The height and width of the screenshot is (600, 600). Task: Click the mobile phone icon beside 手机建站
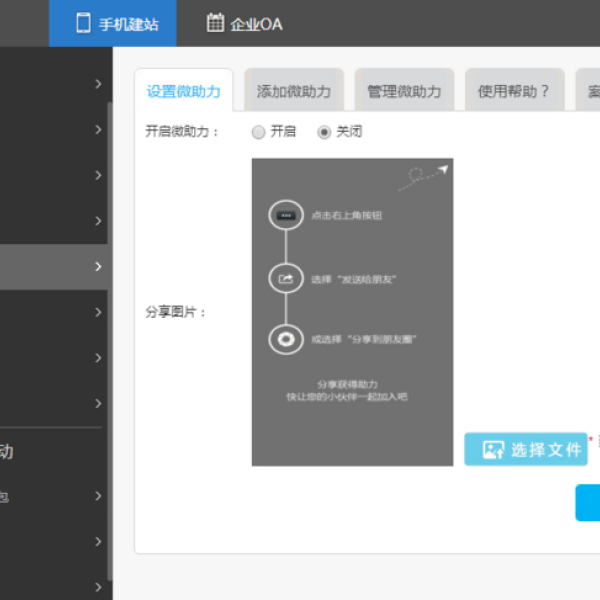point(83,23)
